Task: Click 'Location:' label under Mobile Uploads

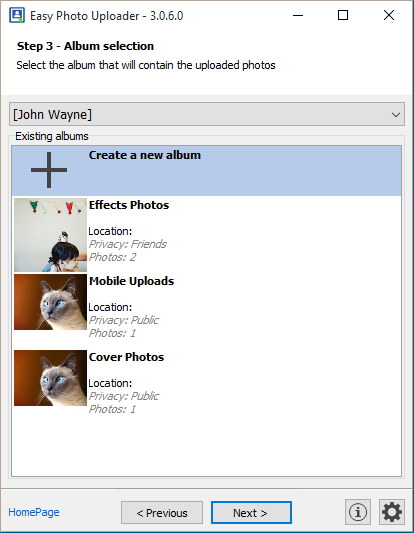Action: (x=110, y=307)
